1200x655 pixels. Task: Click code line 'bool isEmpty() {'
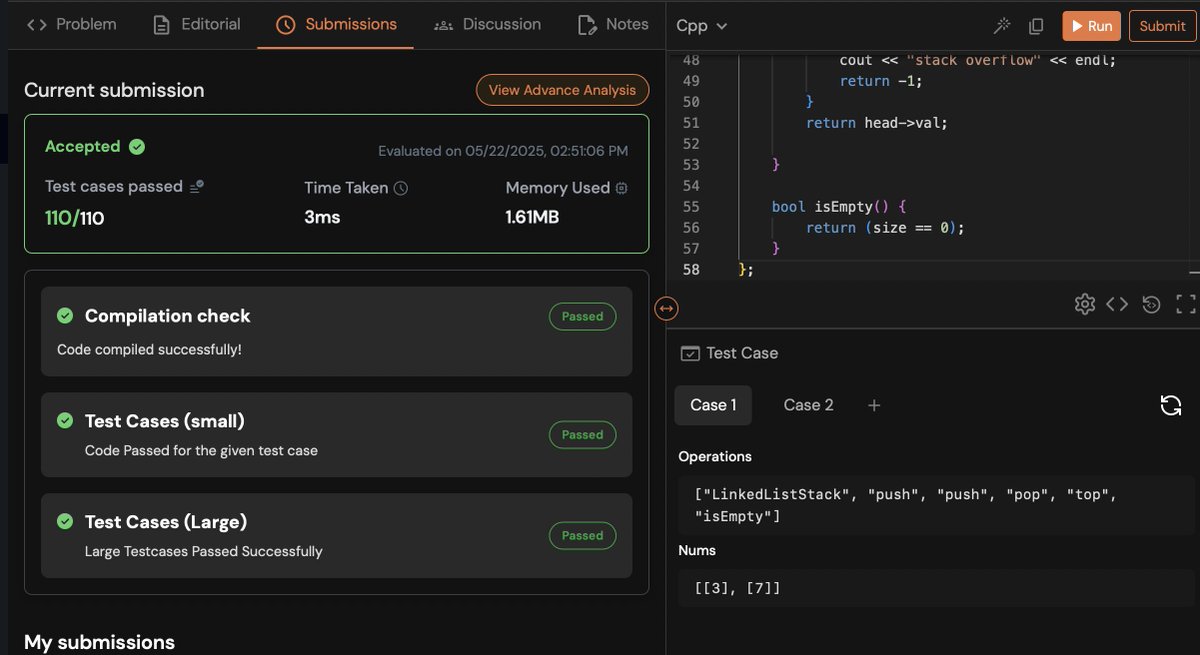[x=838, y=207]
